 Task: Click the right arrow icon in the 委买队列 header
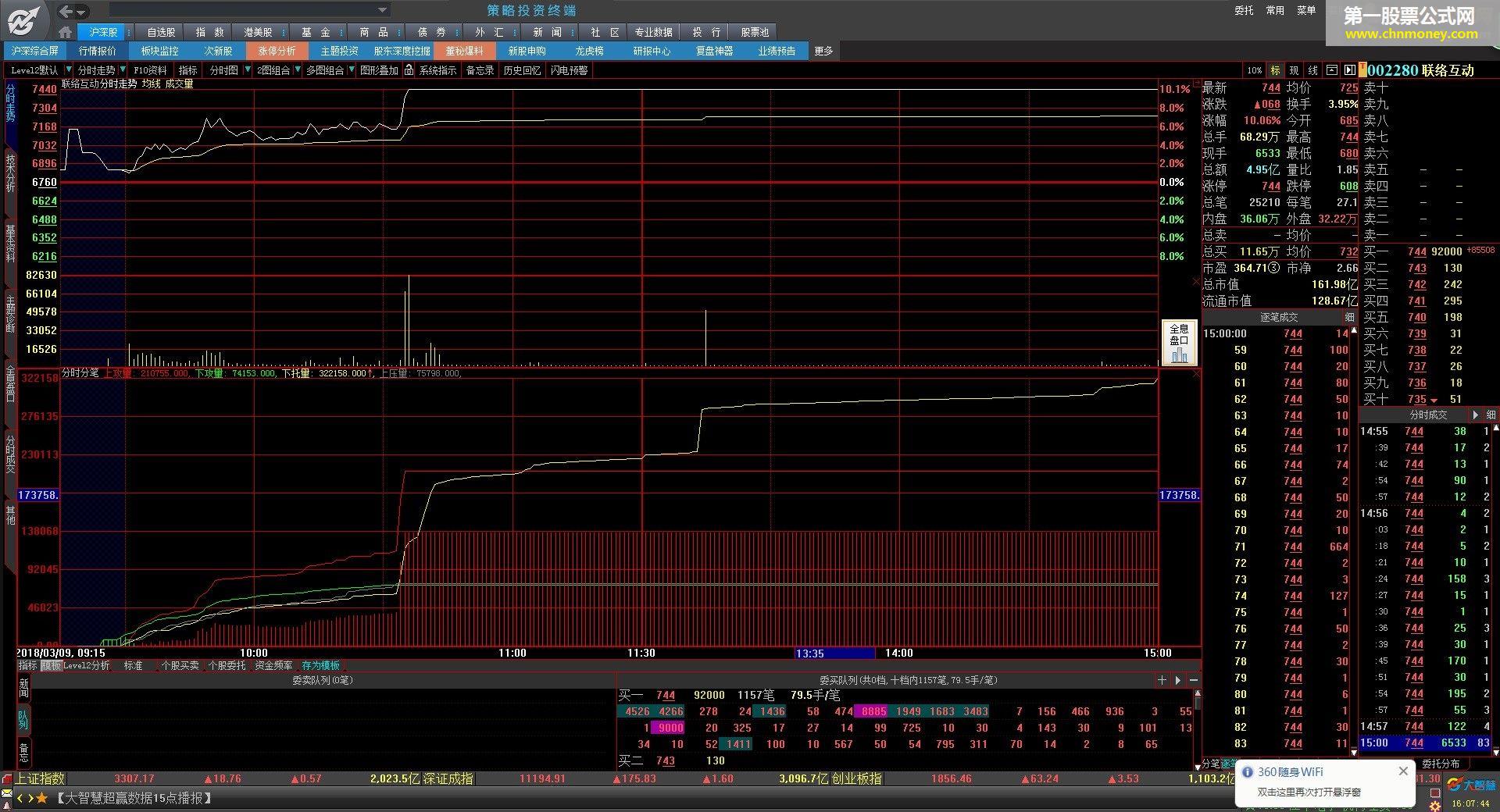click(x=1178, y=680)
